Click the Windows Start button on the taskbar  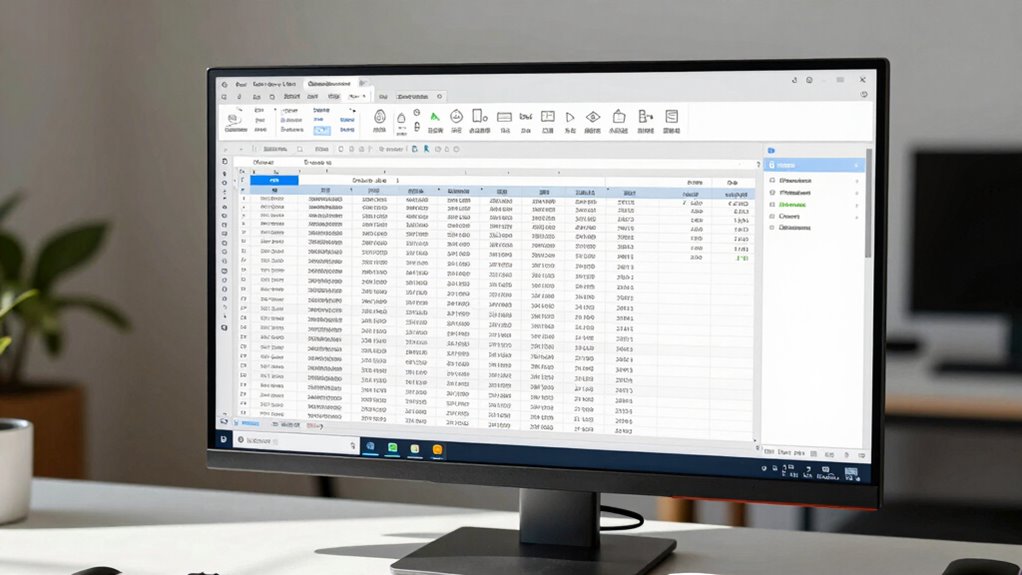(224, 439)
